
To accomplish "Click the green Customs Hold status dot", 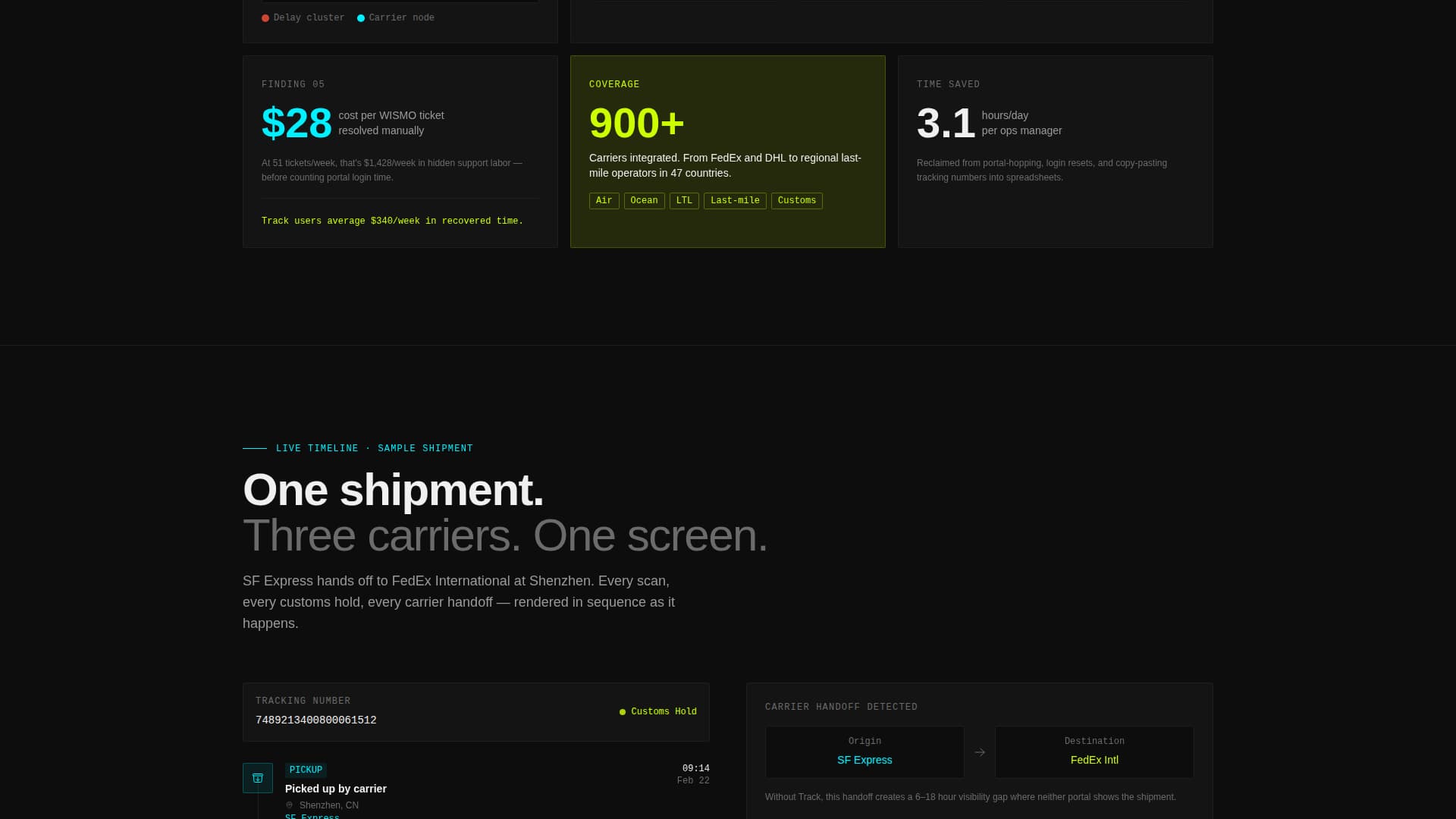I will coord(623,712).
